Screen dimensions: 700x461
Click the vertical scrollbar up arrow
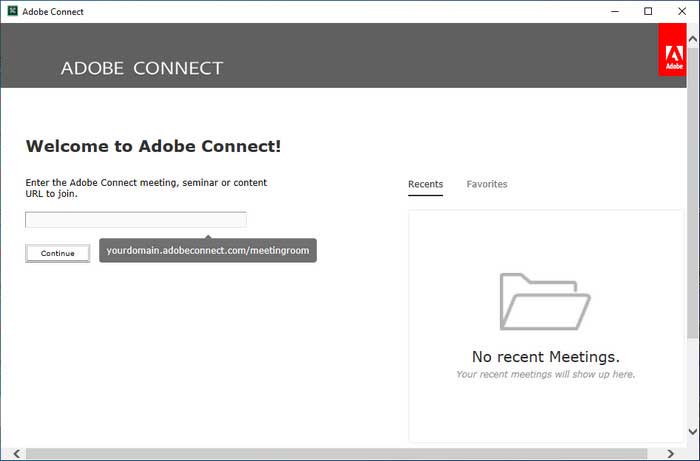[x=693, y=39]
